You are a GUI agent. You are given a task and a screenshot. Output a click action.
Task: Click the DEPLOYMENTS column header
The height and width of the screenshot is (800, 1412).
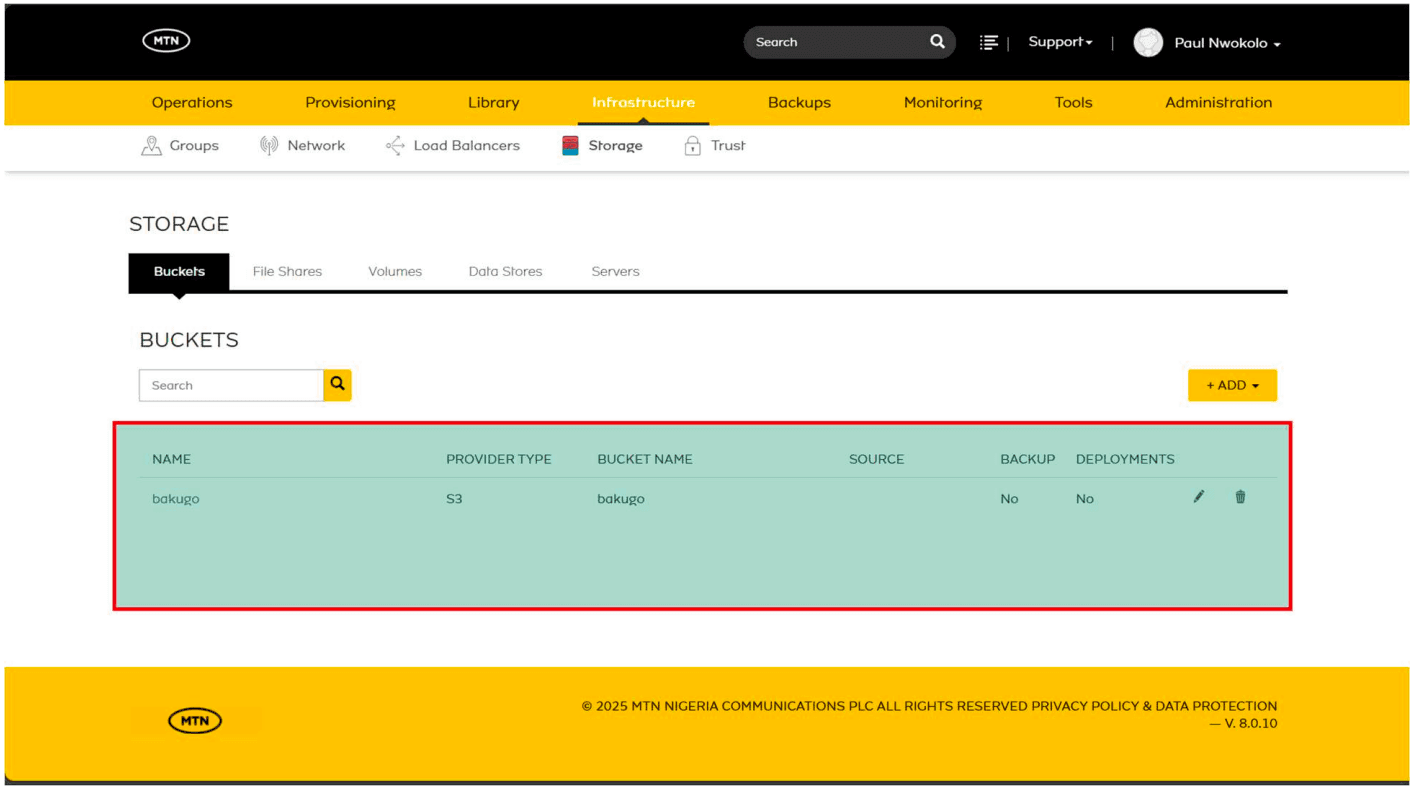click(1125, 459)
